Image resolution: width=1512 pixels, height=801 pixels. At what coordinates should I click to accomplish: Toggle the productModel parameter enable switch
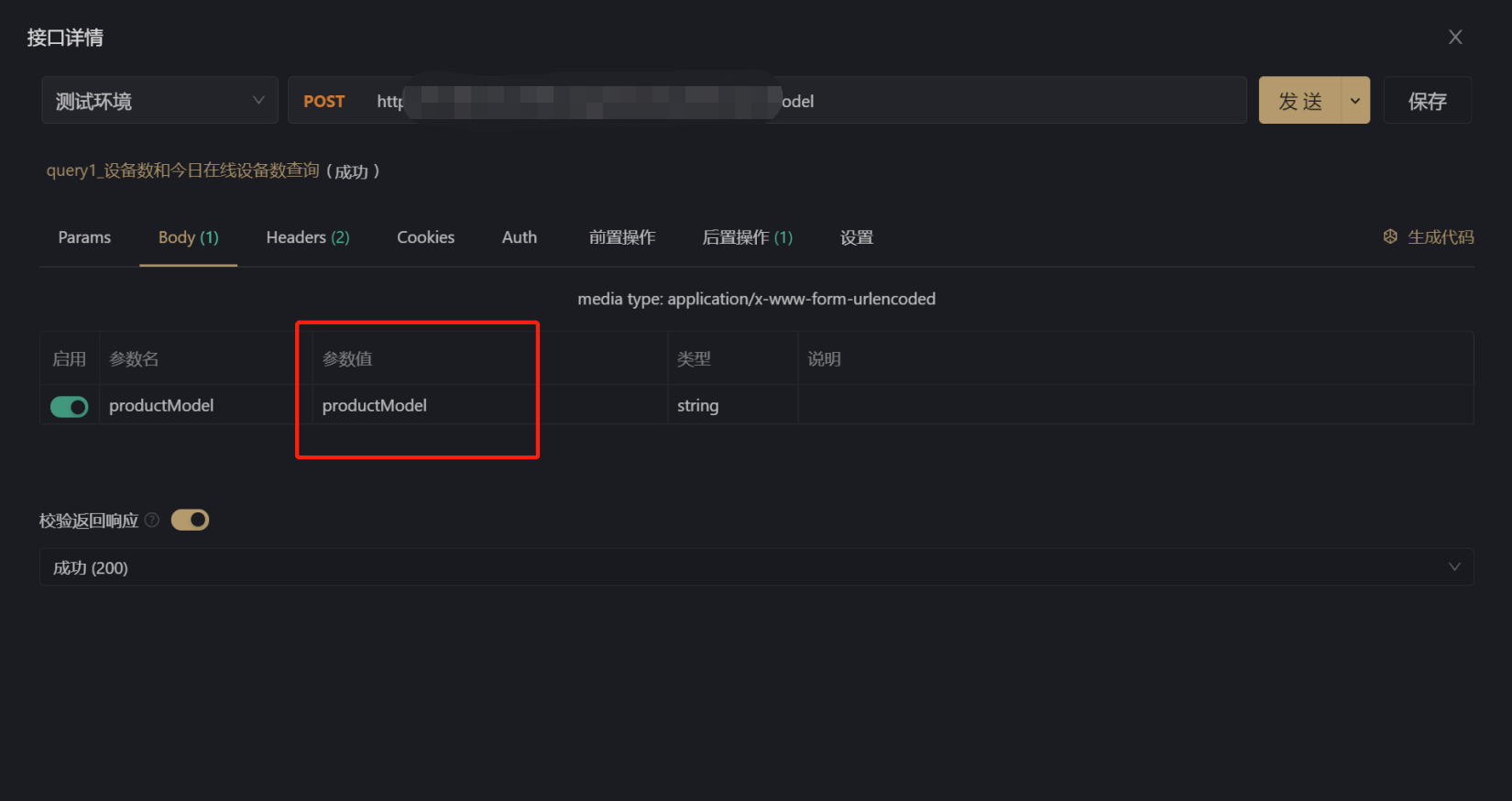(70, 406)
